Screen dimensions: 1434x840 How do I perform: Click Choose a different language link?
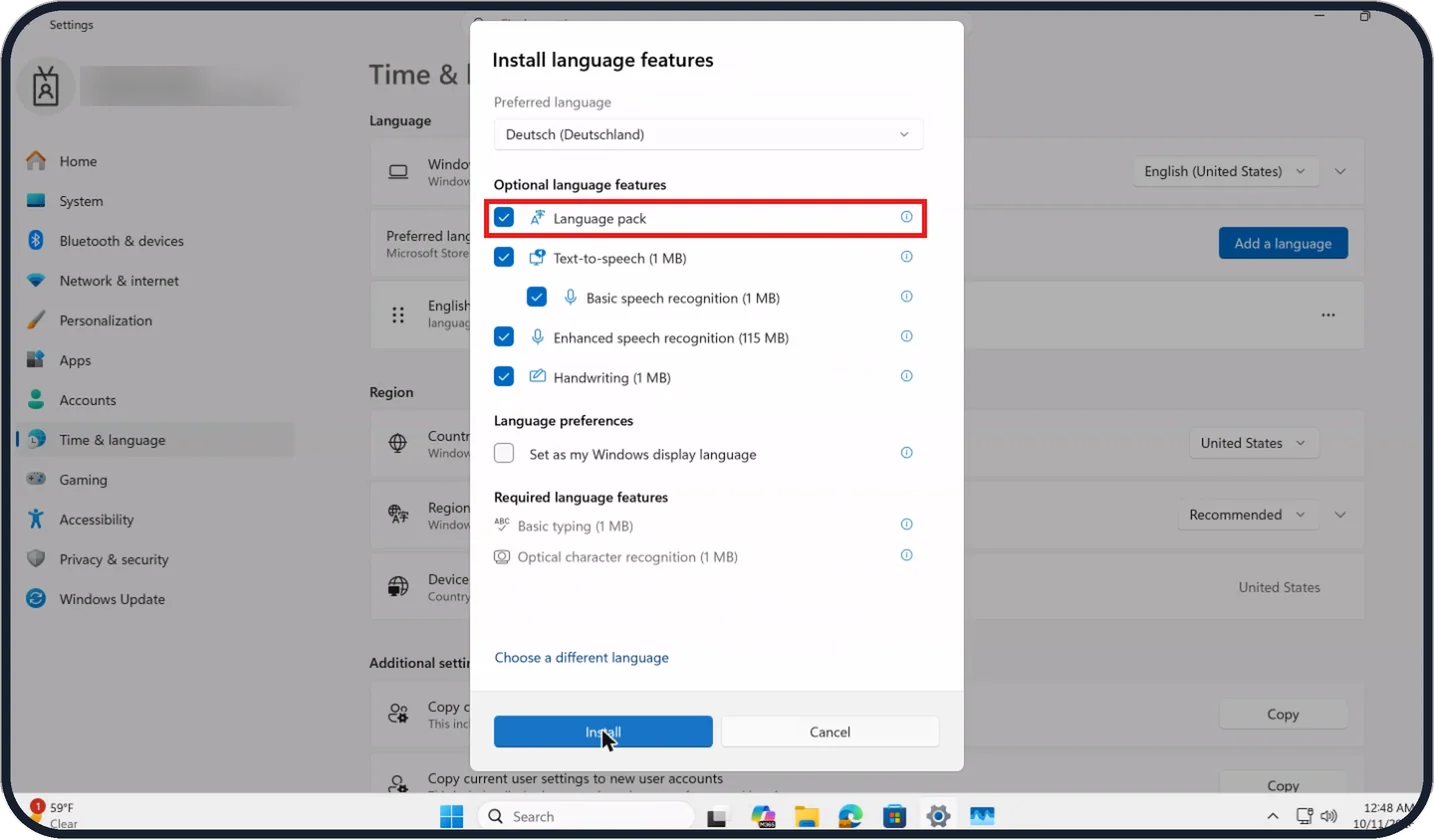(x=582, y=657)
